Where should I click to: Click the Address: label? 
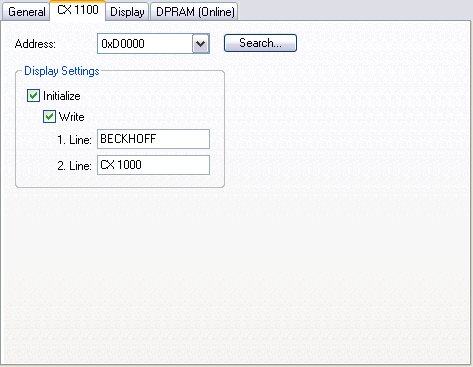tap(35, 44)
